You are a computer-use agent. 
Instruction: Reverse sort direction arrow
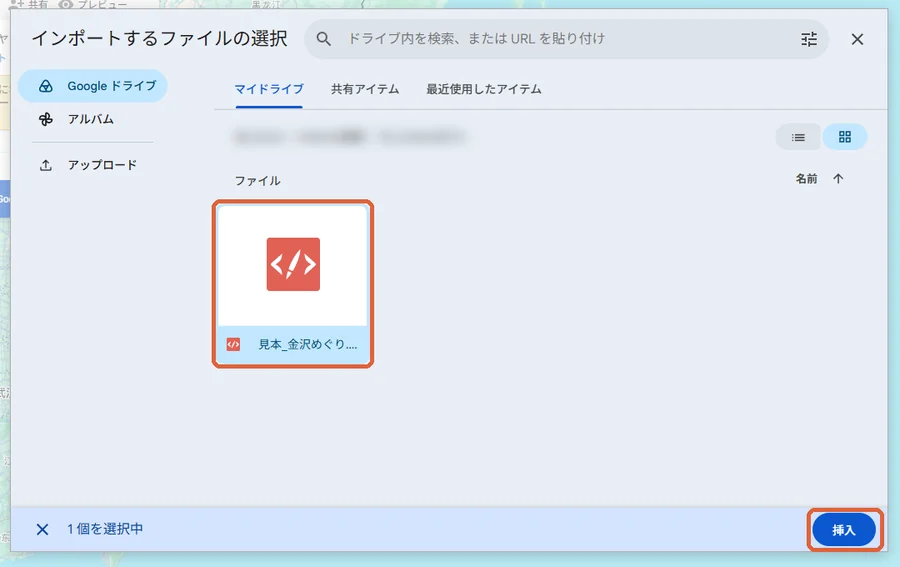(x=838, y=179)
